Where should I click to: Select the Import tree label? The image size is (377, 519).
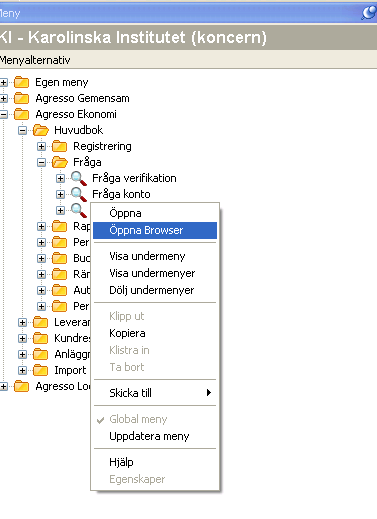[70, 370]
